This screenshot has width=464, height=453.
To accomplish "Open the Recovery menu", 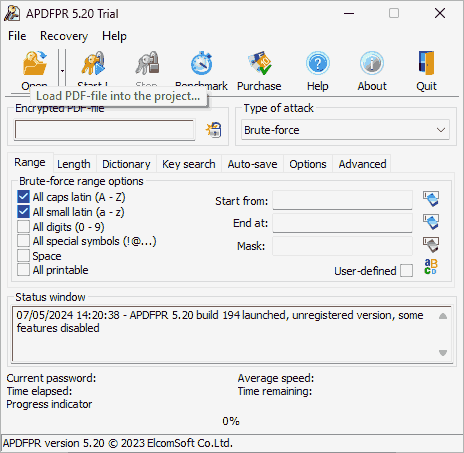I will (x=64, y=36).
